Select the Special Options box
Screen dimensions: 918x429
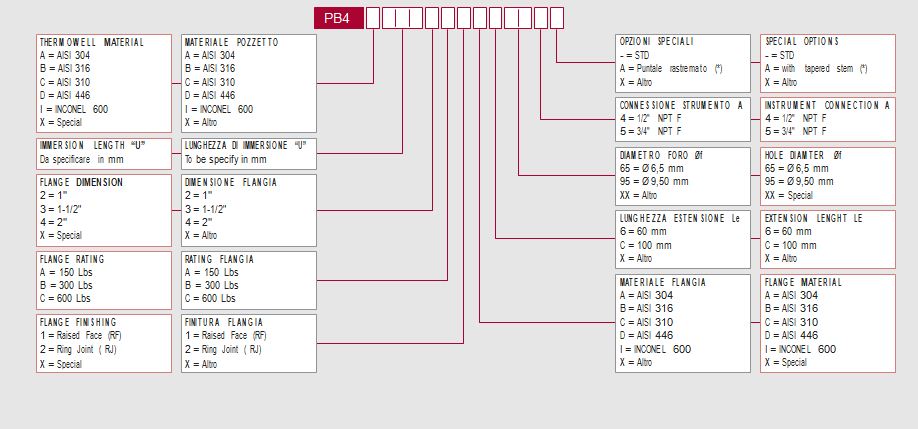point(828,62)
